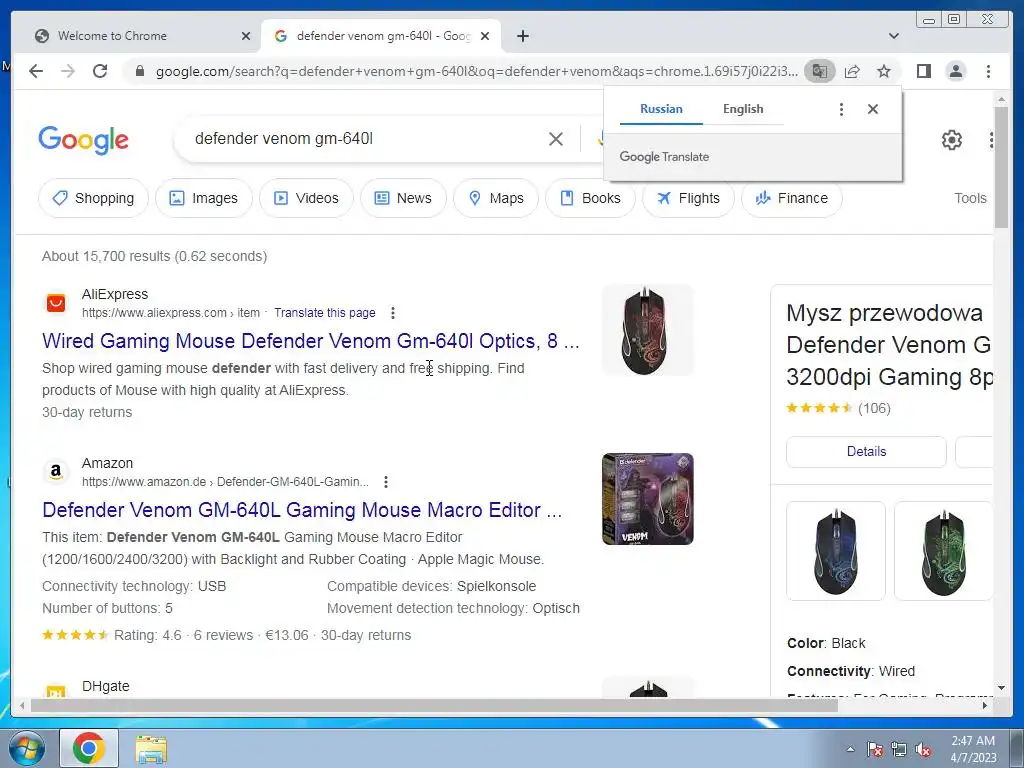
Task: Open the Action Center flag icon
Action: point(874,749)
